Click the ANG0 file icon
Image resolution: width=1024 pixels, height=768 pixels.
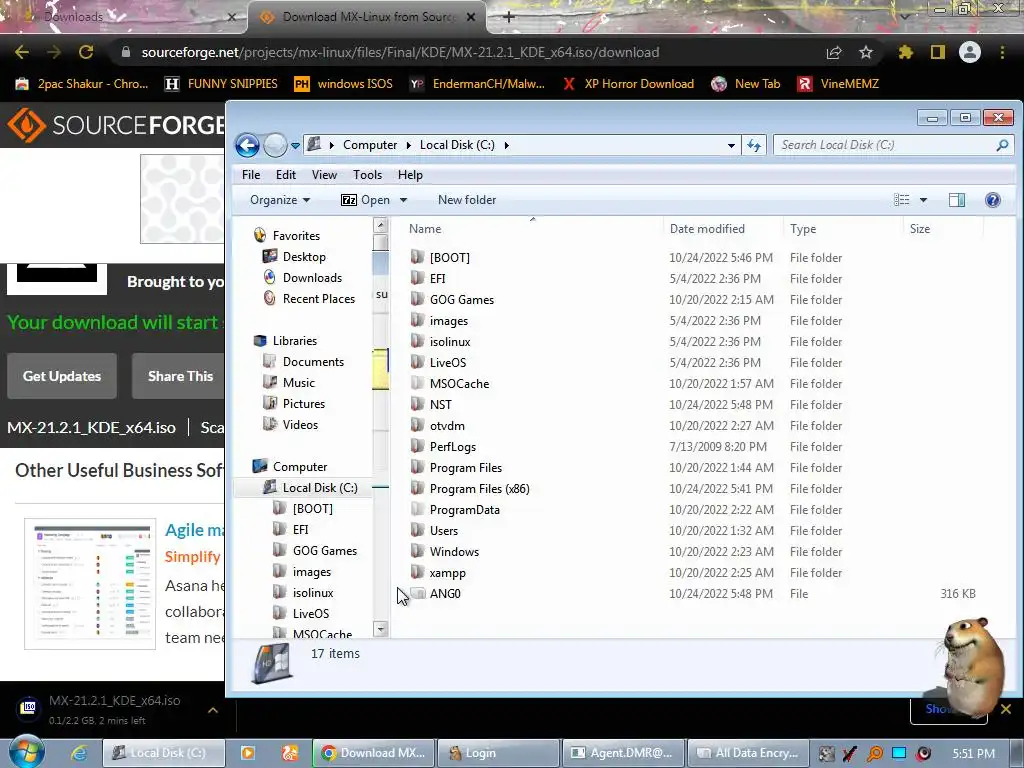coord(417,593)
